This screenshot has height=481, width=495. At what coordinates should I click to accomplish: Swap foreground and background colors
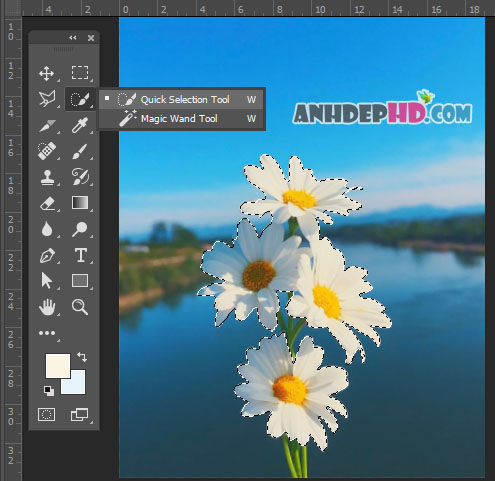[82, 357]
